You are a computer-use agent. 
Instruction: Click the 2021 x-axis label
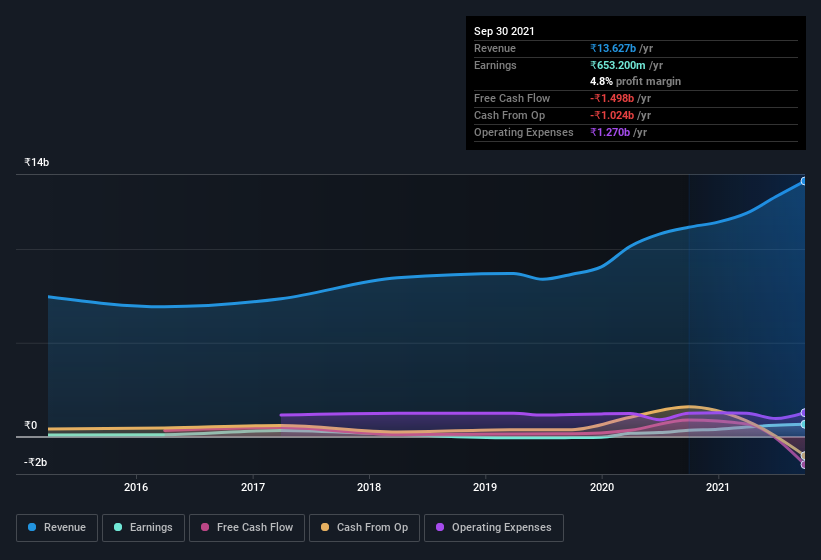pos(718,487)
